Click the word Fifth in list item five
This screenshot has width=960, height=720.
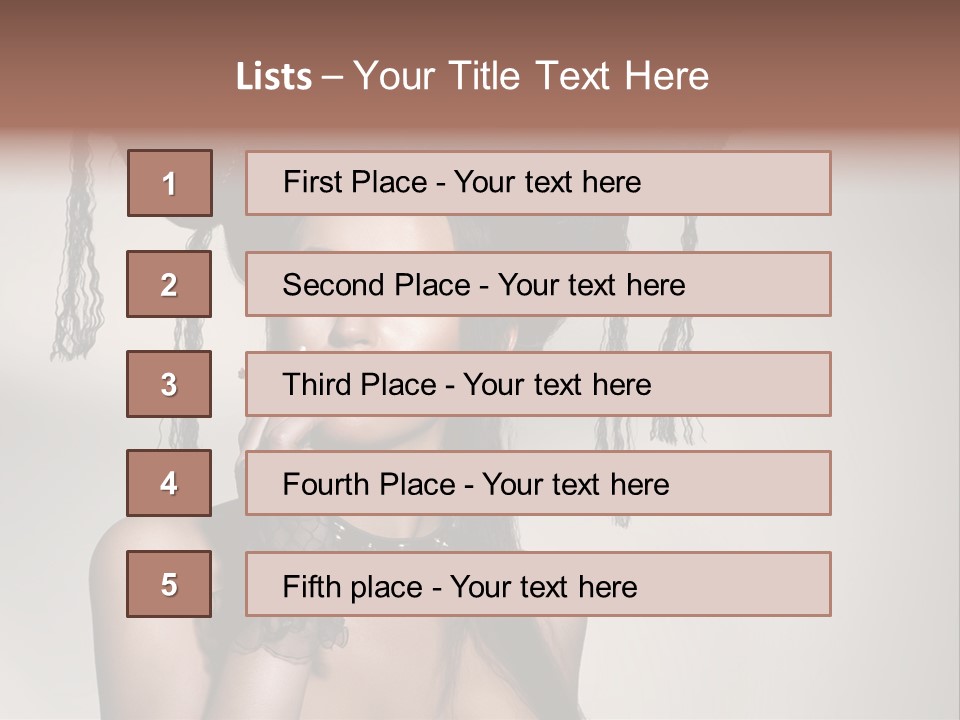302,587
